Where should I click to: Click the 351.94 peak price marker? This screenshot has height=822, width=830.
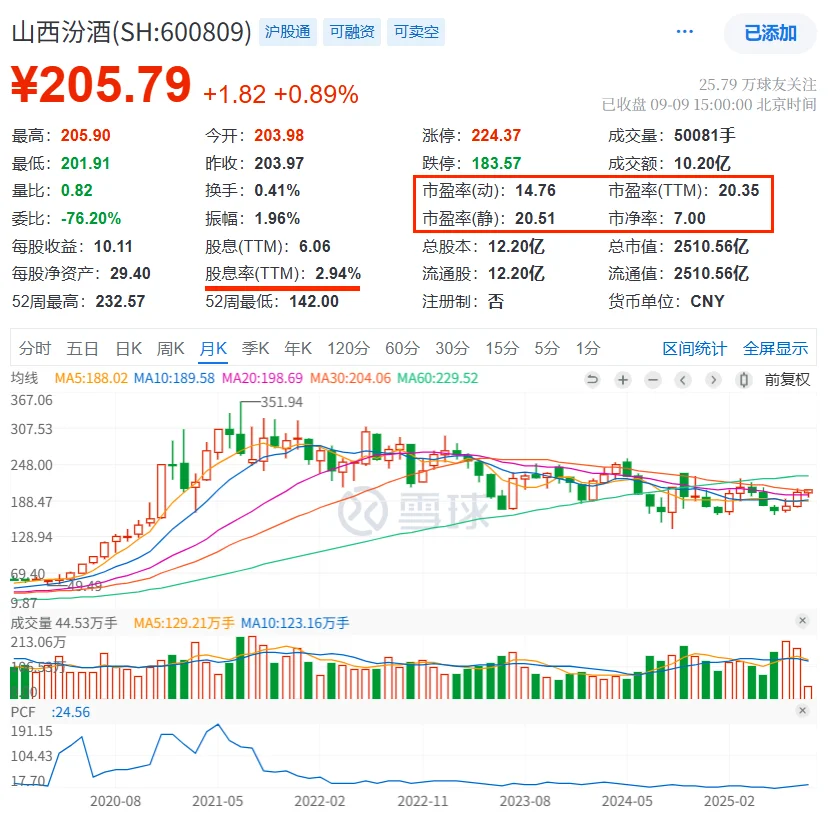pyautogui.click(x=282, y=402)
